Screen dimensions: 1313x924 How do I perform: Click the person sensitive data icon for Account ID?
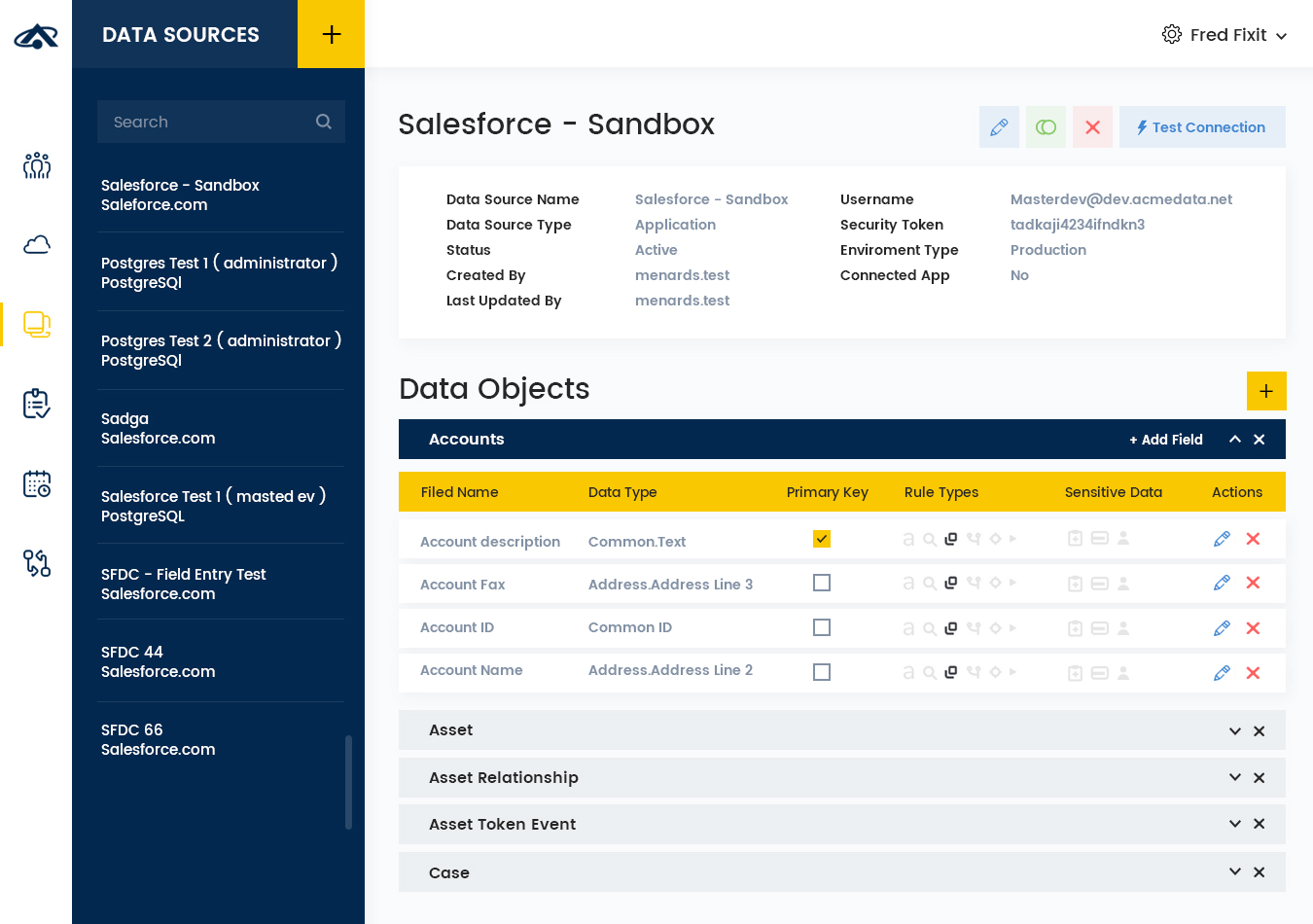pyautogui.click(x=1123, y=628)
